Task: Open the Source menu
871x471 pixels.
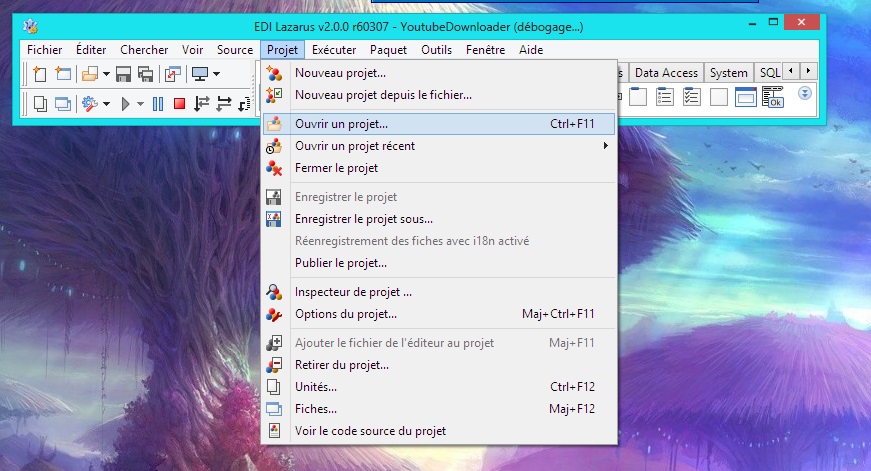Action: tap(235, 50)
